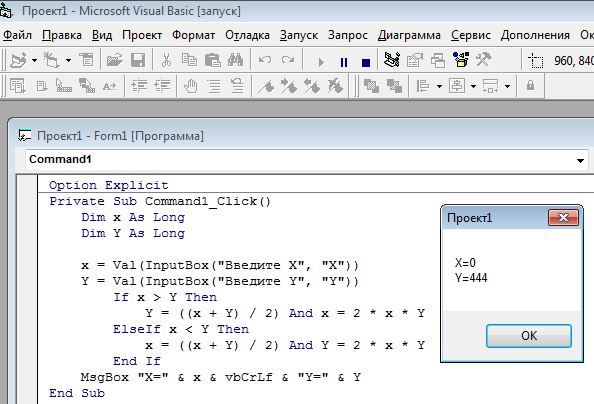Viewport: 594px width, 404px height.
Task: Click the Pause (Break) run button
Action: pyautogui.click(x=344, y=62)
